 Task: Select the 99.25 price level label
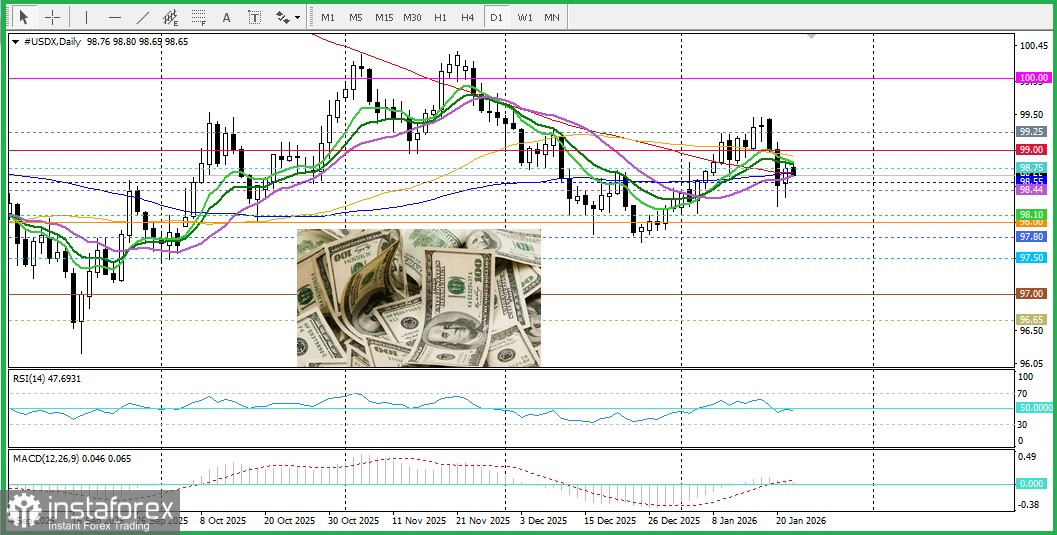[1032, 131]
